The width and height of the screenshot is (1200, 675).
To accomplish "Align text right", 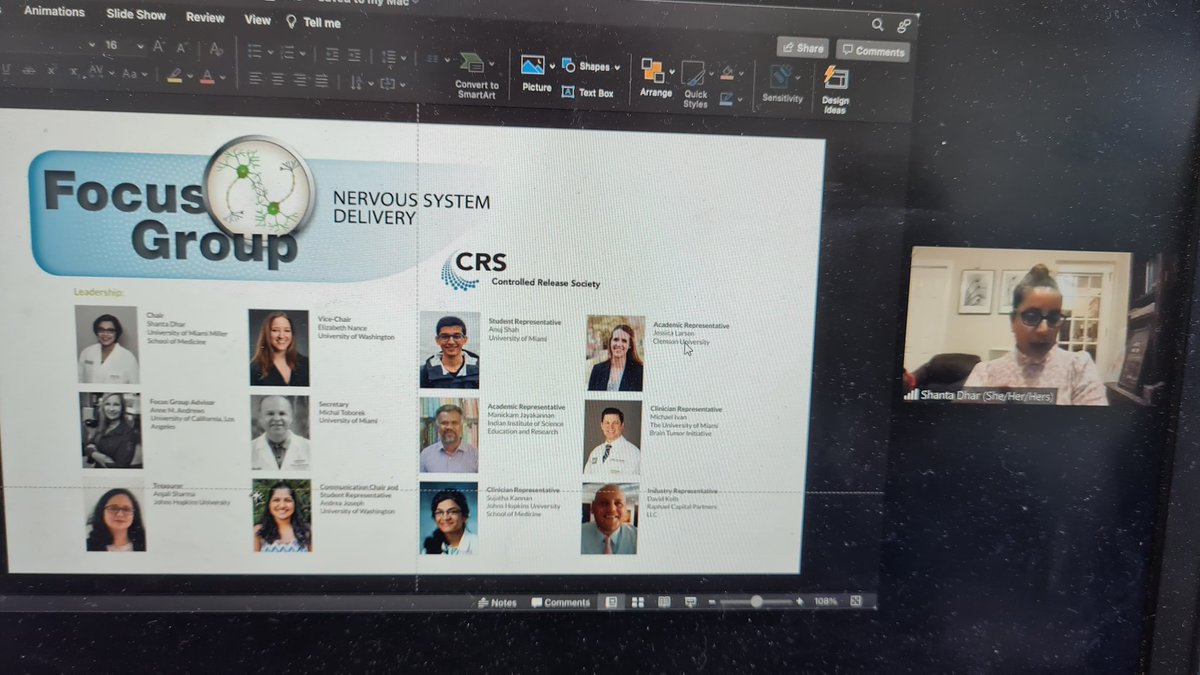I will (x=299, y=79).
